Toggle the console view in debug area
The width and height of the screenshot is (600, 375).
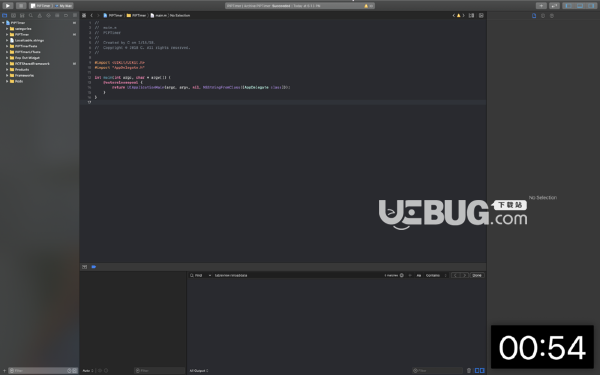pyautogui.click(x=482, y=370)
